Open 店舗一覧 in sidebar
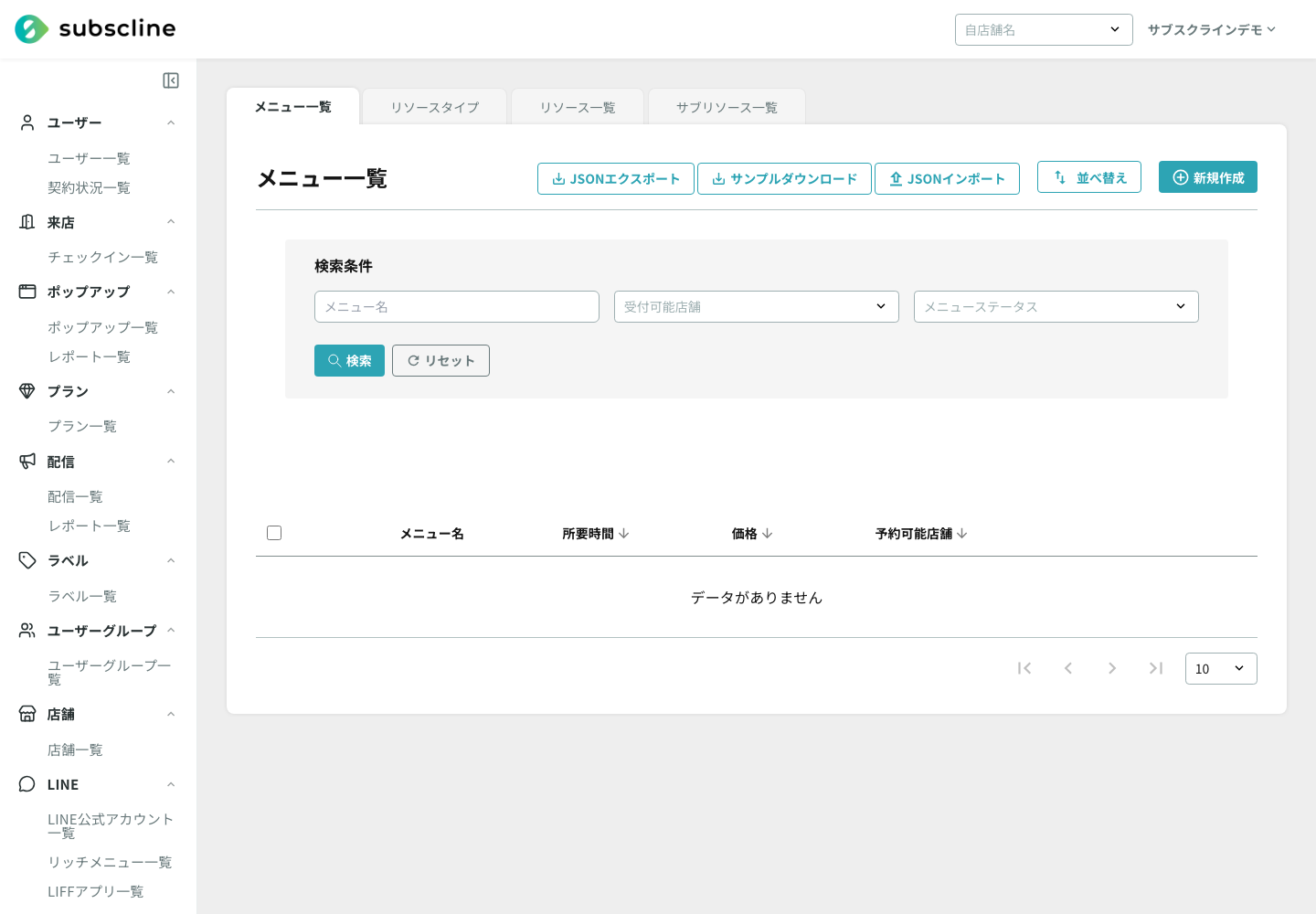The height and width of the screenshot is (914, 1316). click(x=75, y=749)
